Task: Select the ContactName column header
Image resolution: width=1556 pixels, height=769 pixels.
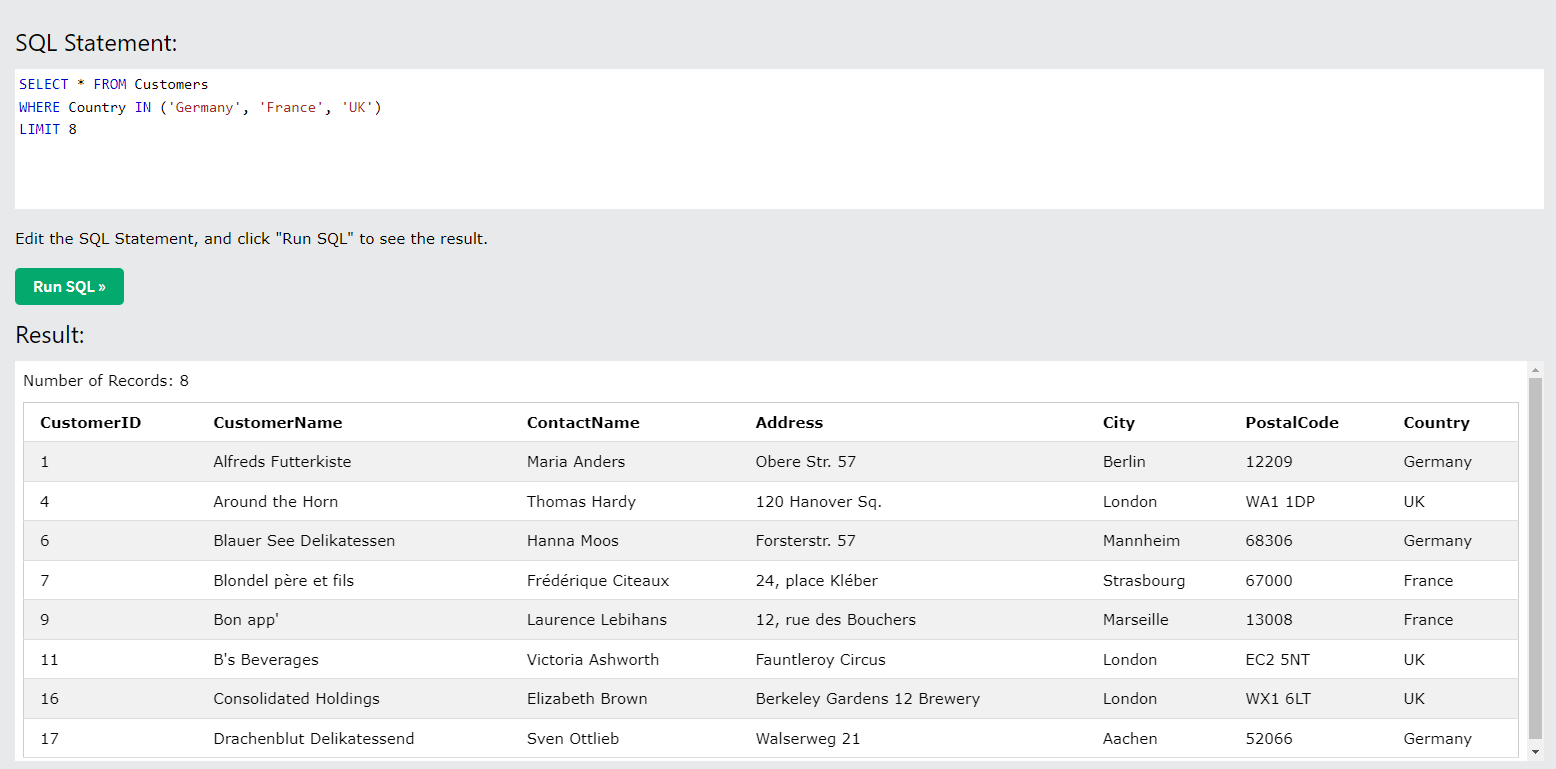Action: pyautogui.click(x=583, y=422)
